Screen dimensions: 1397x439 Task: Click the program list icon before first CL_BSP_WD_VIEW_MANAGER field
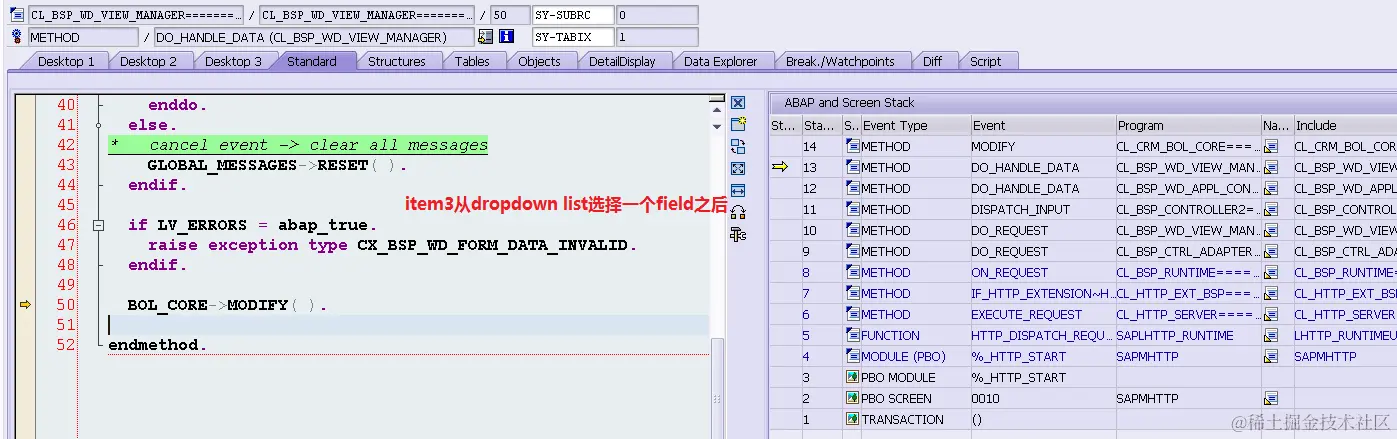click(15, 15)
